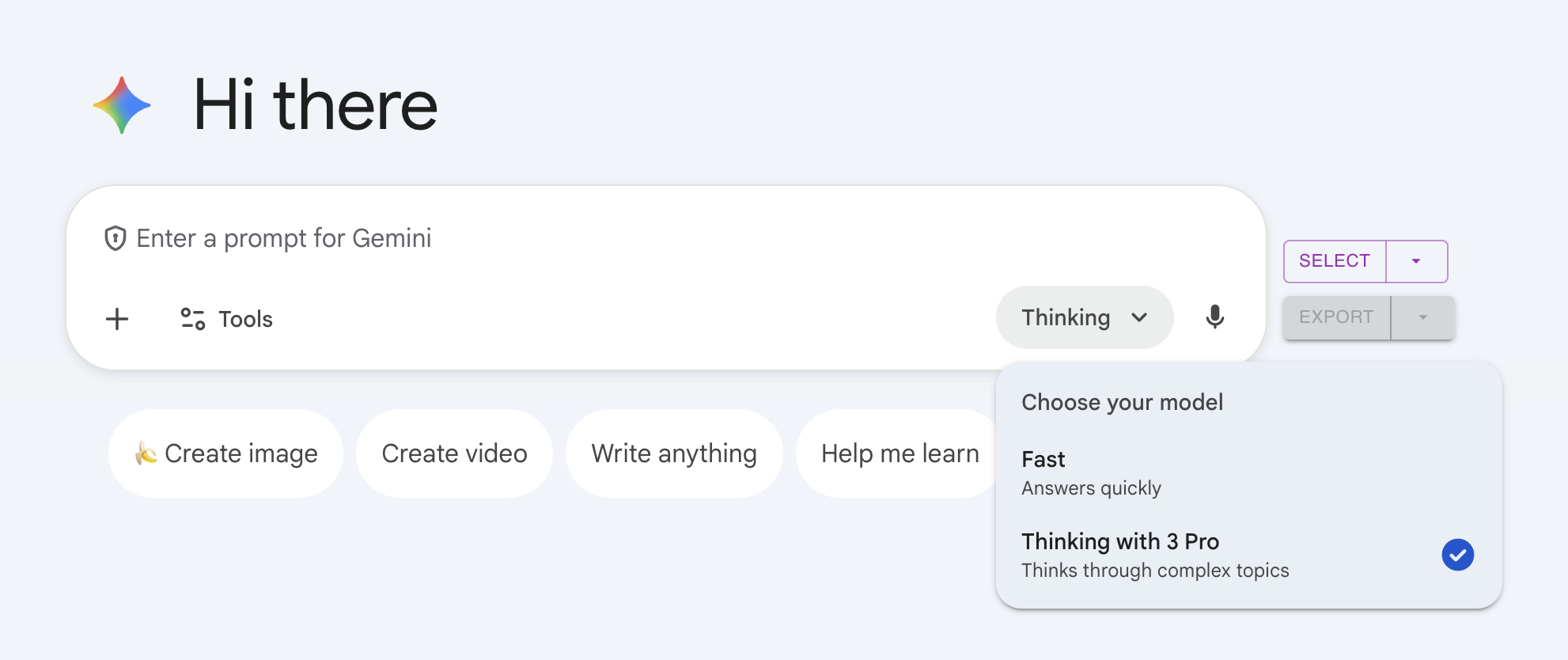This screenshot has height=660, width=1568.
Task: Click the plus icon to add files
Action: 117,319
